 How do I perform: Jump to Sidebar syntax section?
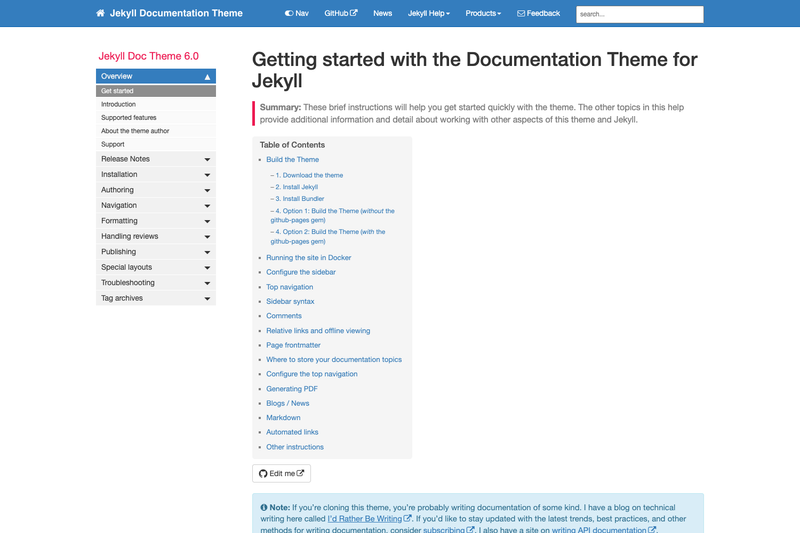point(290,301)
